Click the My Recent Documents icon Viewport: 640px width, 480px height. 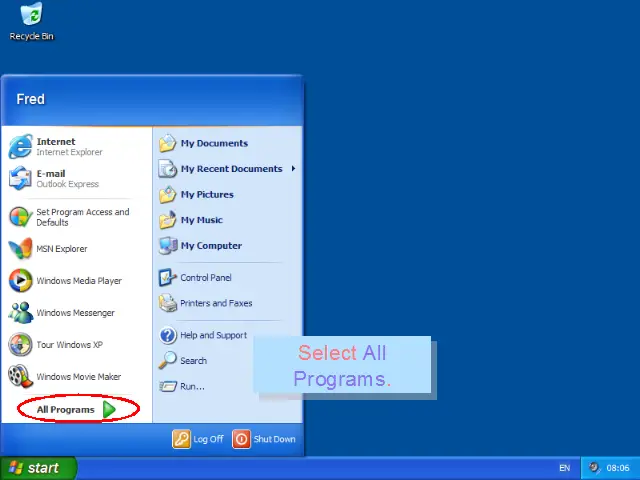[x=167, y=169]
